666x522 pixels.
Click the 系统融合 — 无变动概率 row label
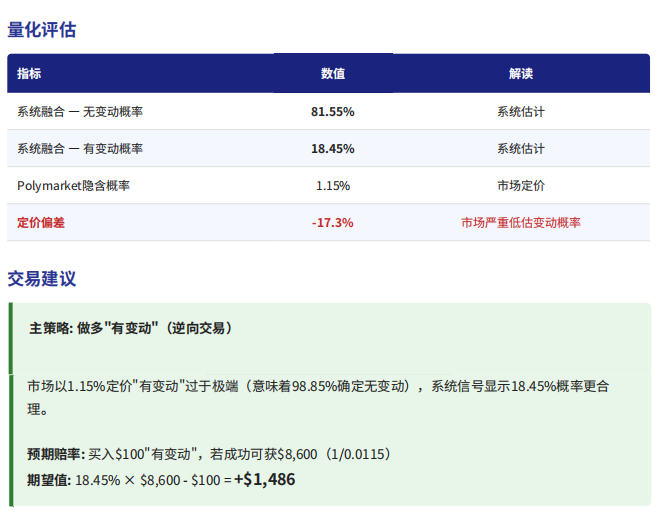pos(80,111)
